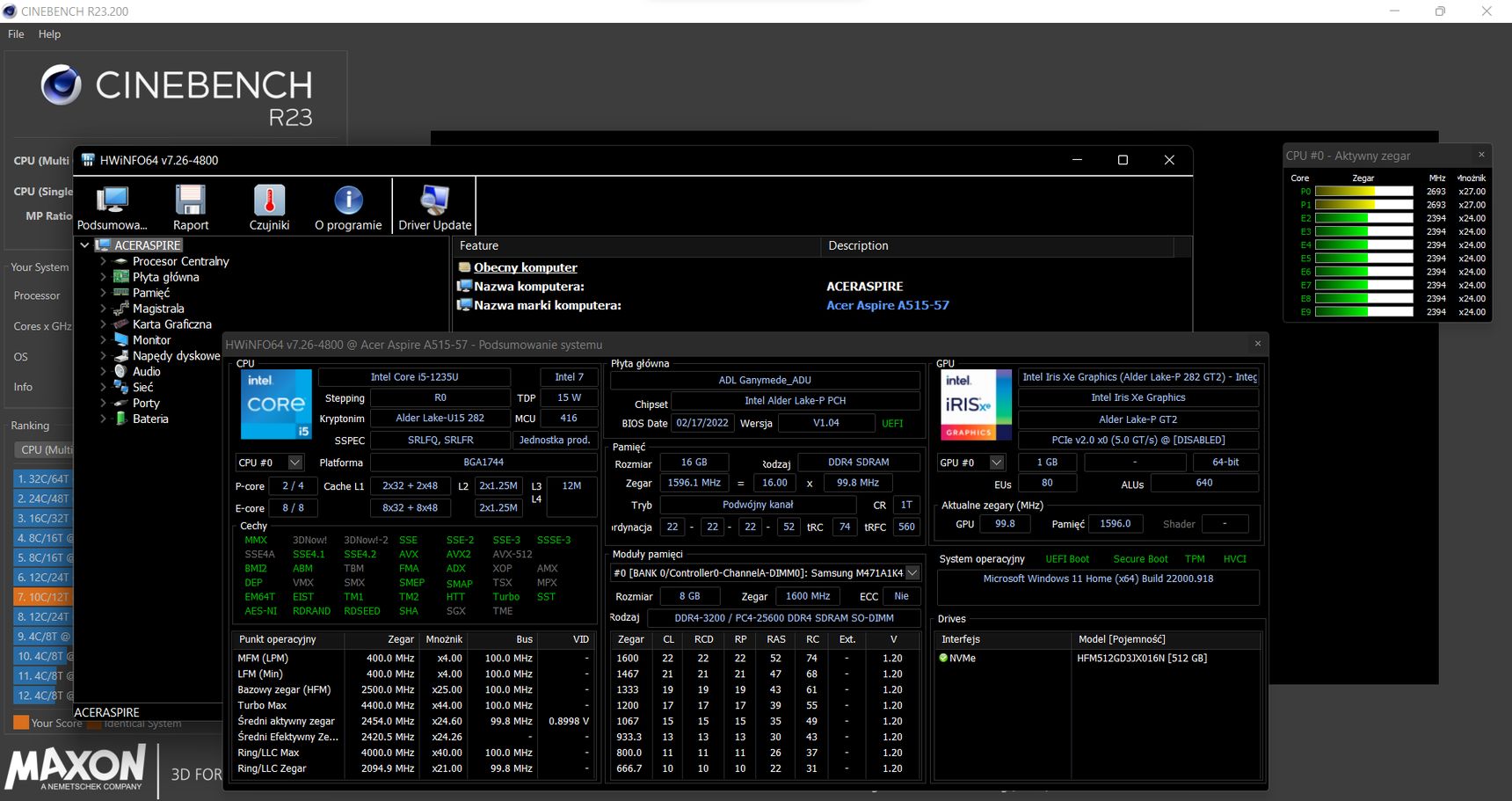Expand Płyta główna tree node

(x=103, y=277)
